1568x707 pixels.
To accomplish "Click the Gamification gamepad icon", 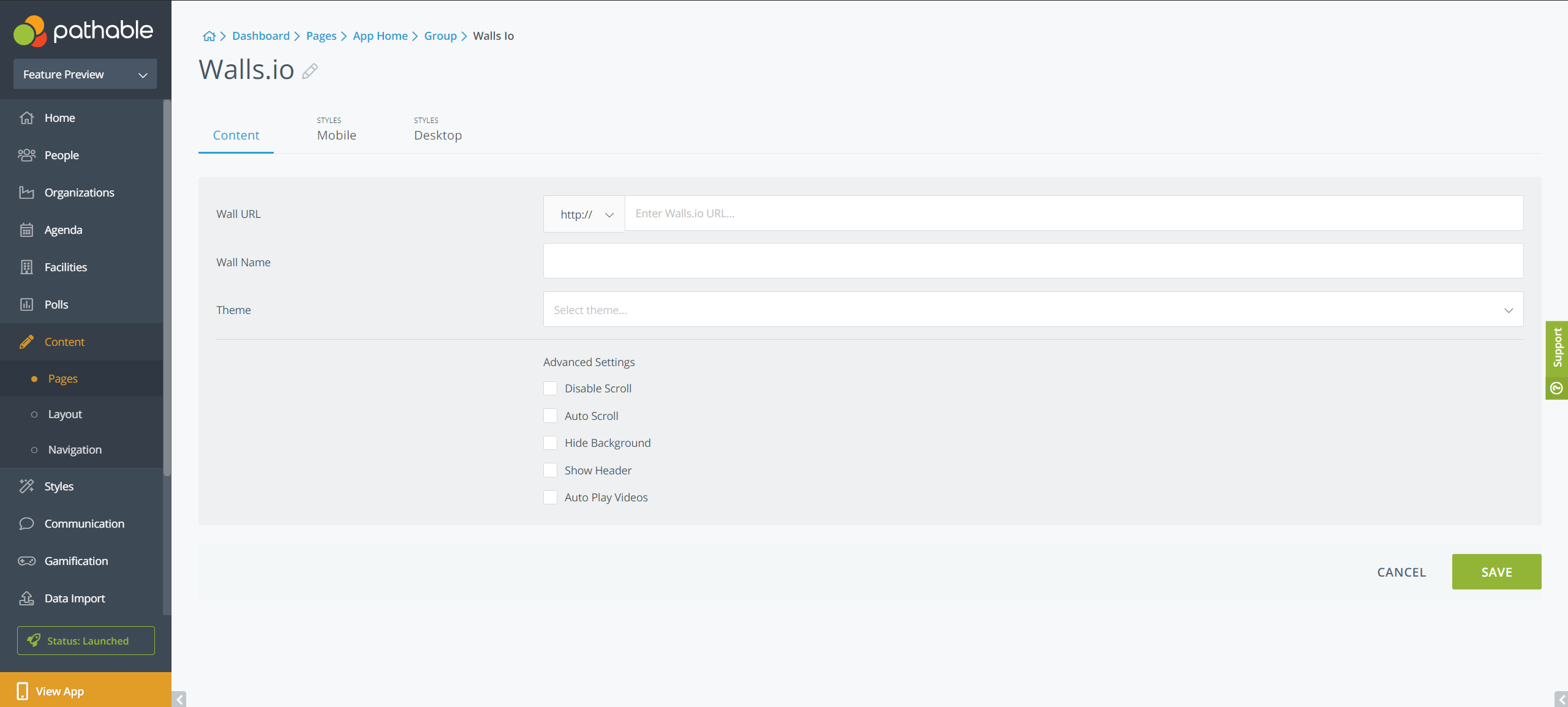I will pos(26,561).
